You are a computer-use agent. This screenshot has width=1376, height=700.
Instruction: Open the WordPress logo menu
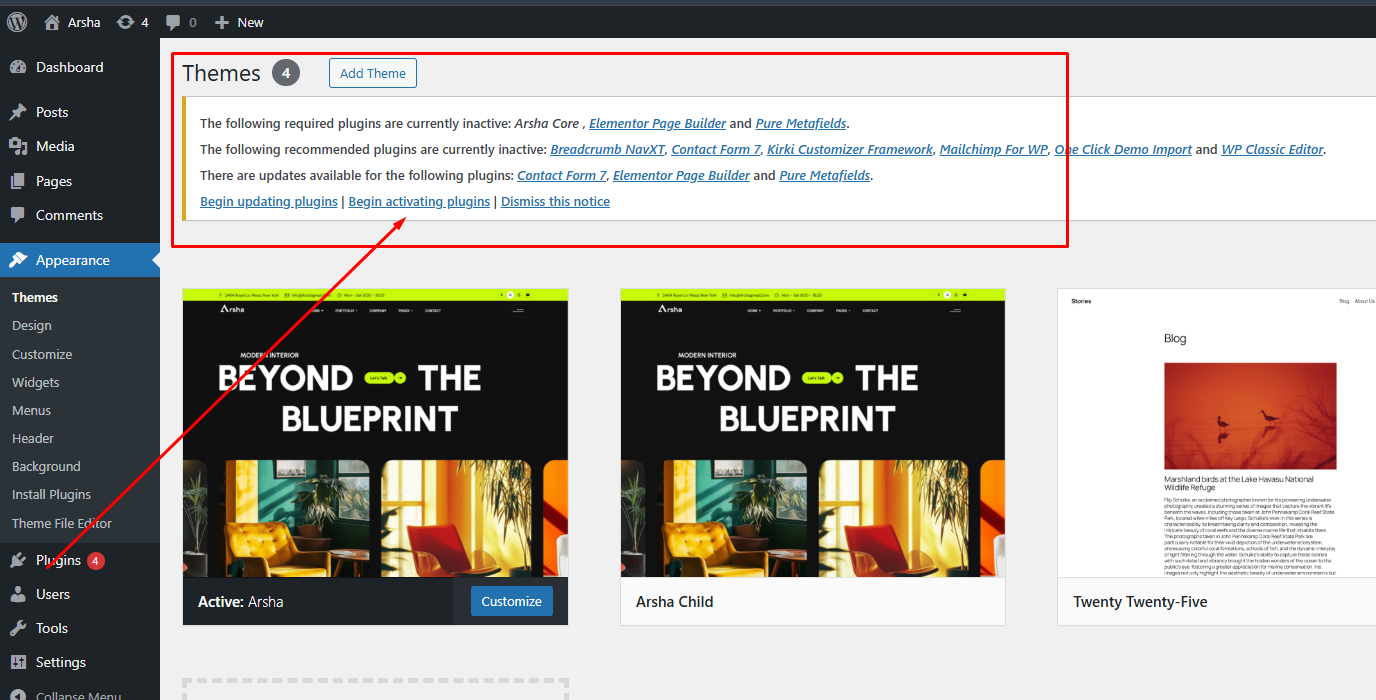[x=17, y=21]
